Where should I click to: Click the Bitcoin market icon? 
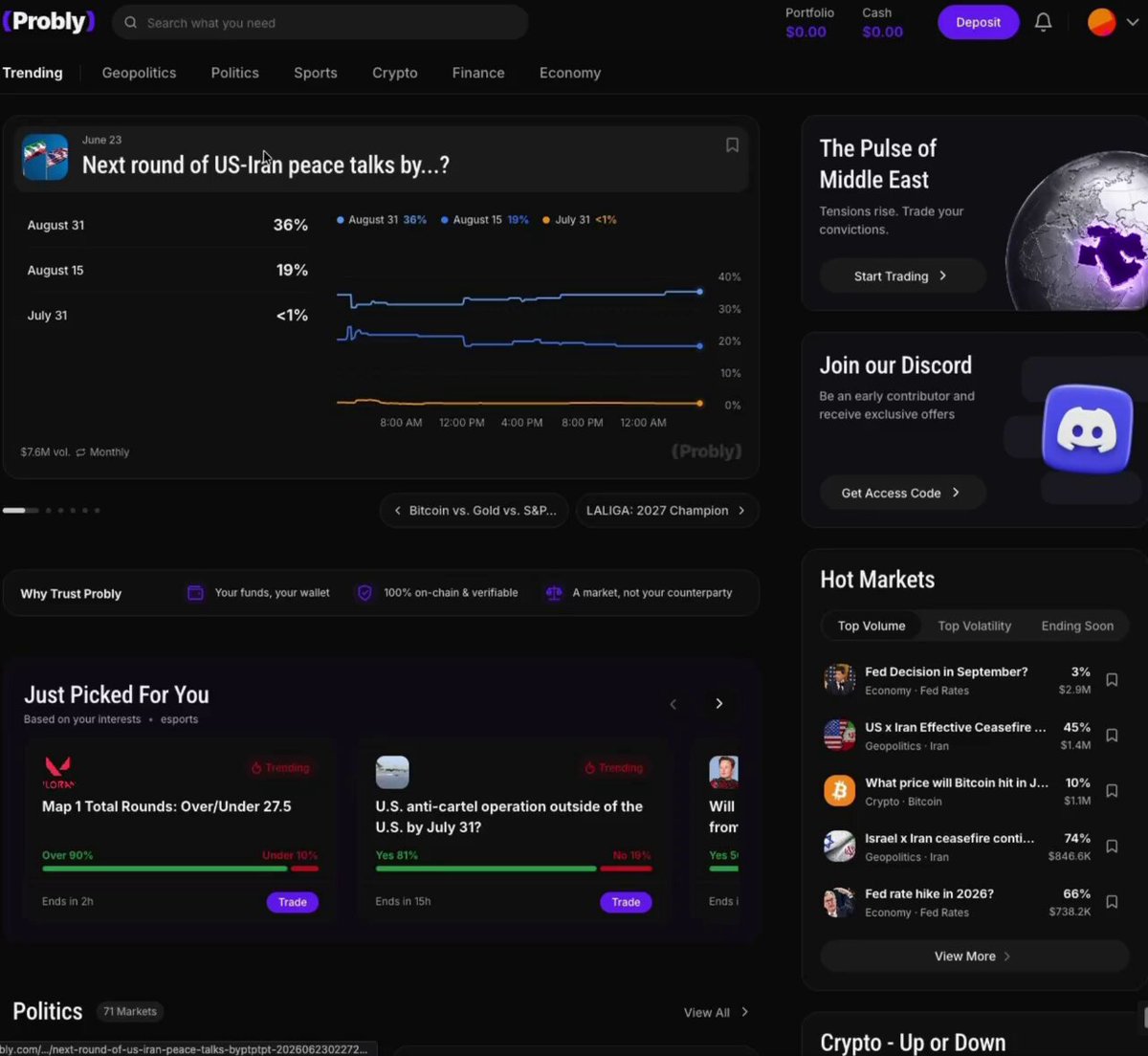pyautogui.click(x=839, y=791)
